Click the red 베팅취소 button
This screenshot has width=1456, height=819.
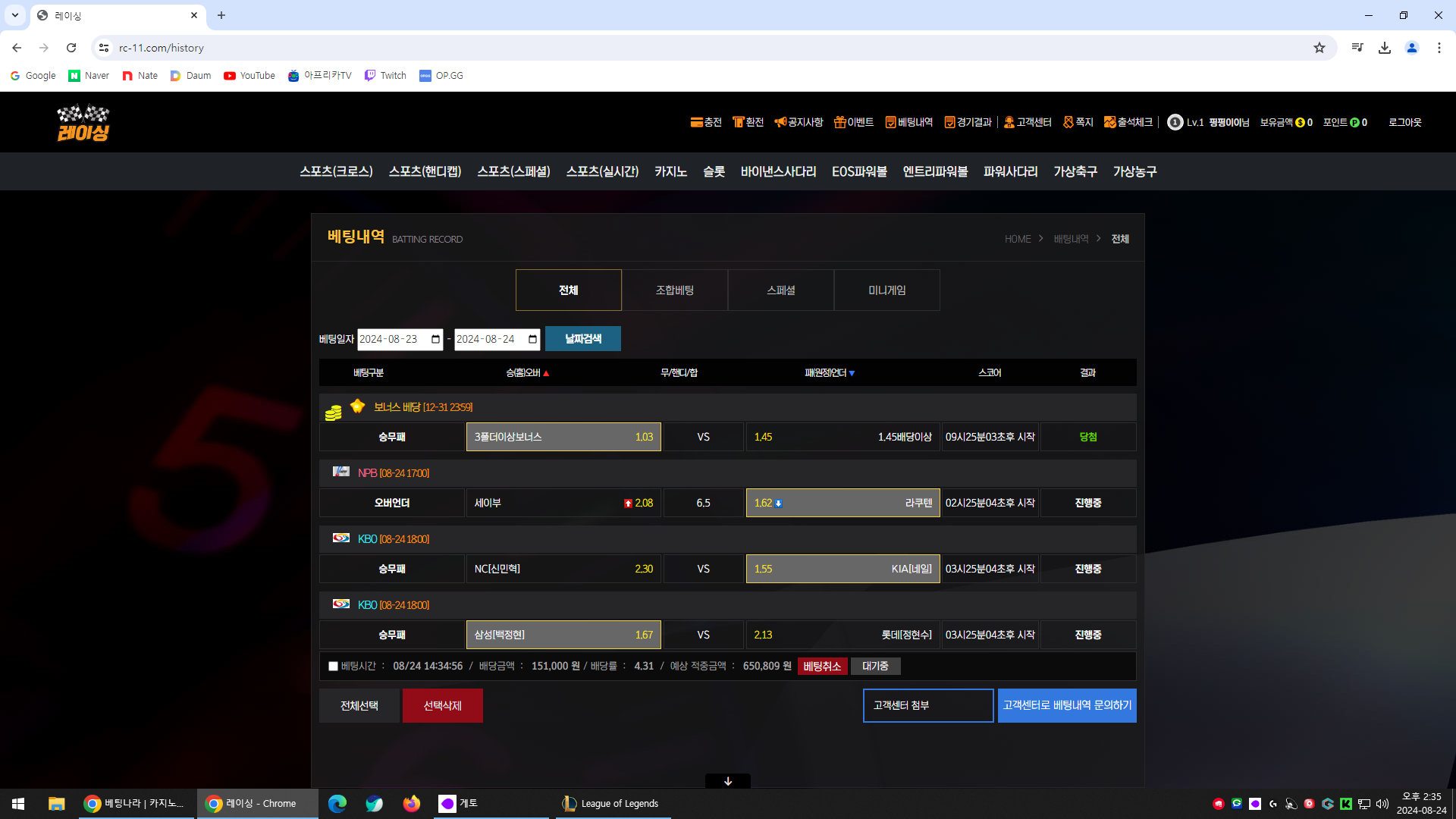coord(822,667)
